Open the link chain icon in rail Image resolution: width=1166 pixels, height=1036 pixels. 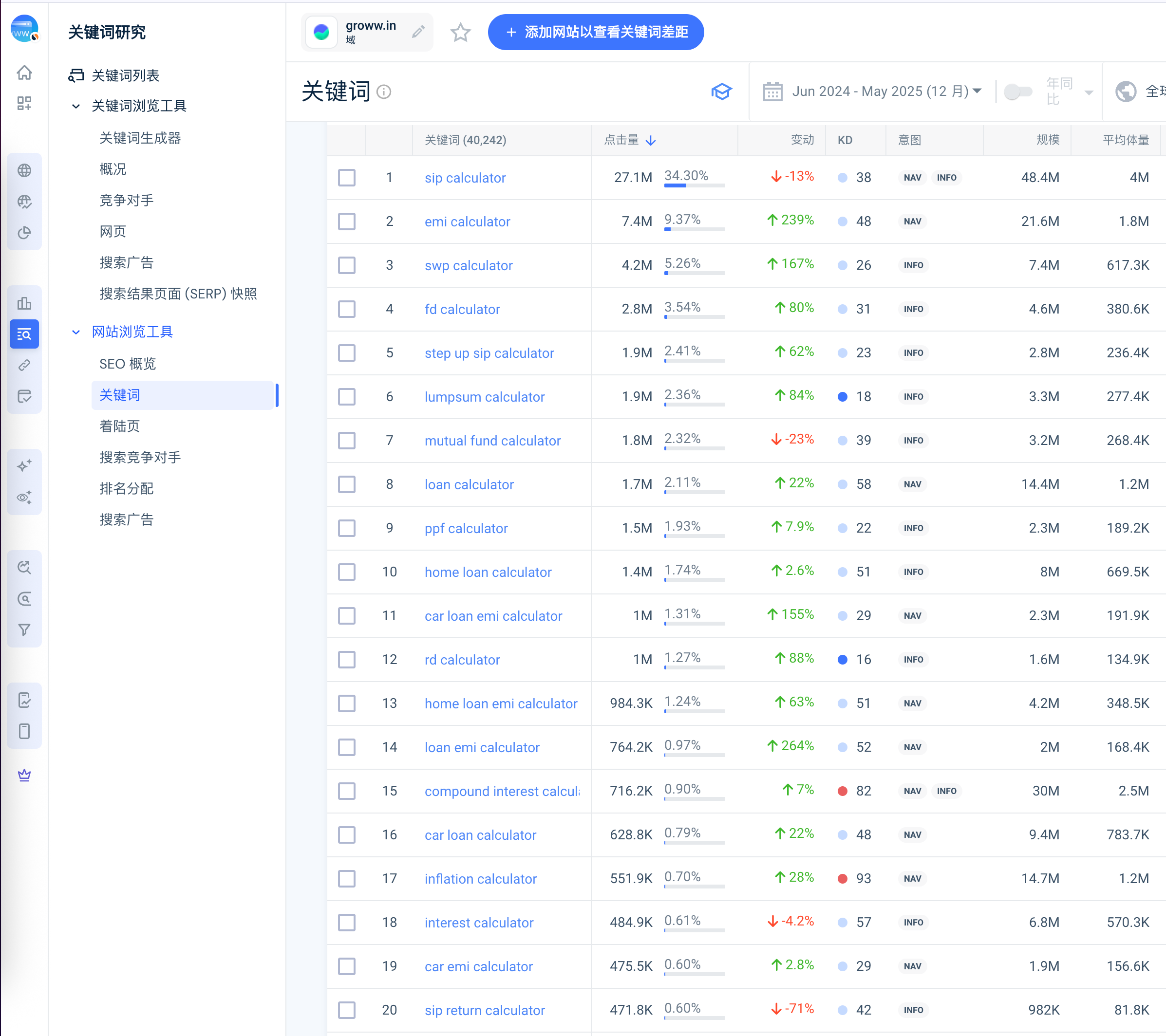point(24,365)
